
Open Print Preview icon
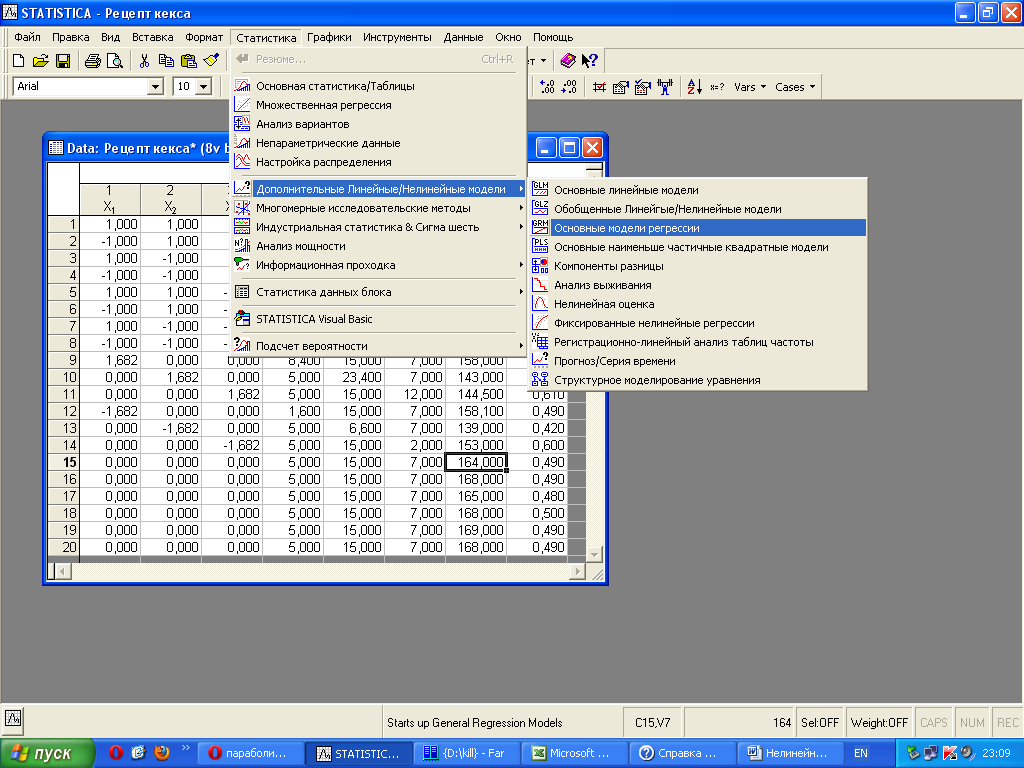point(115,61)
